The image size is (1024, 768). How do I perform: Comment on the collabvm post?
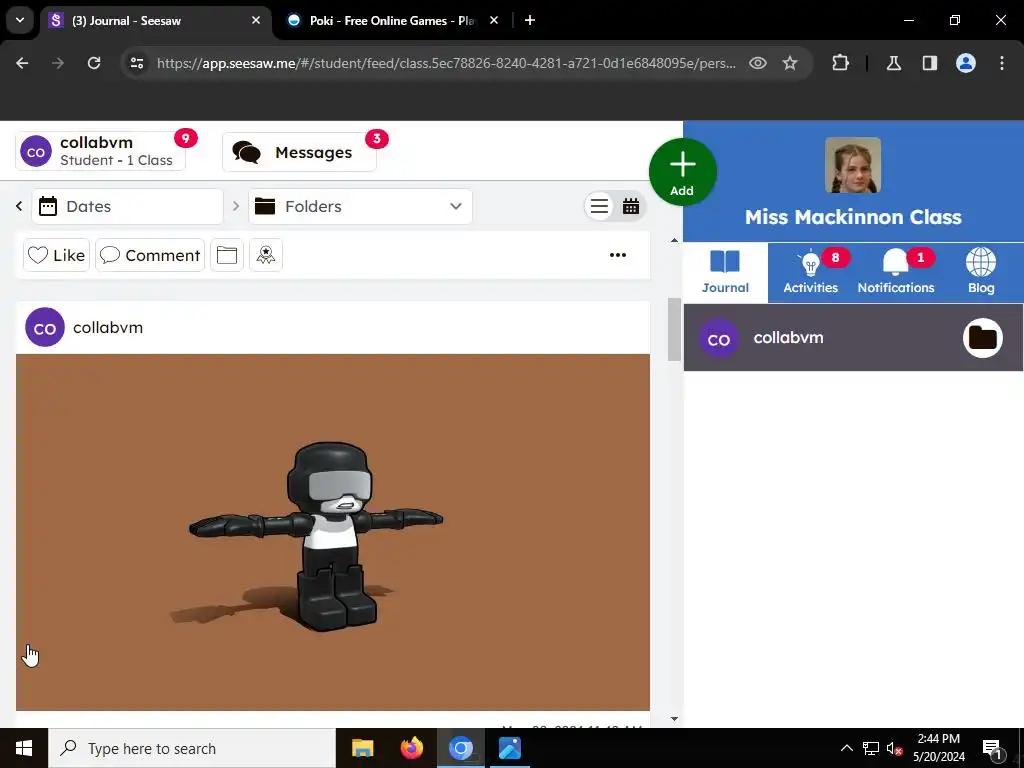150,255
